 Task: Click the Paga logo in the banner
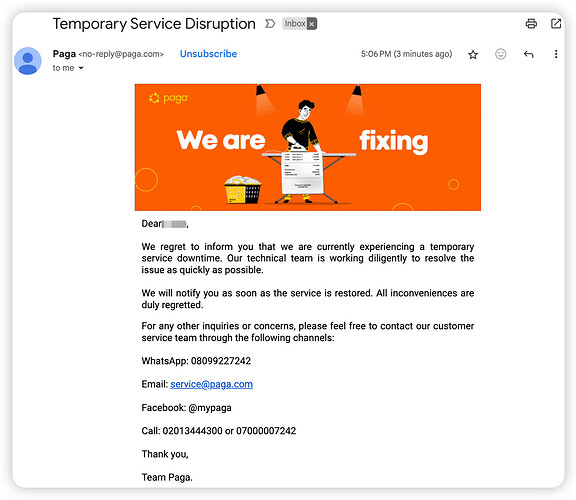(x=168, y=98)
